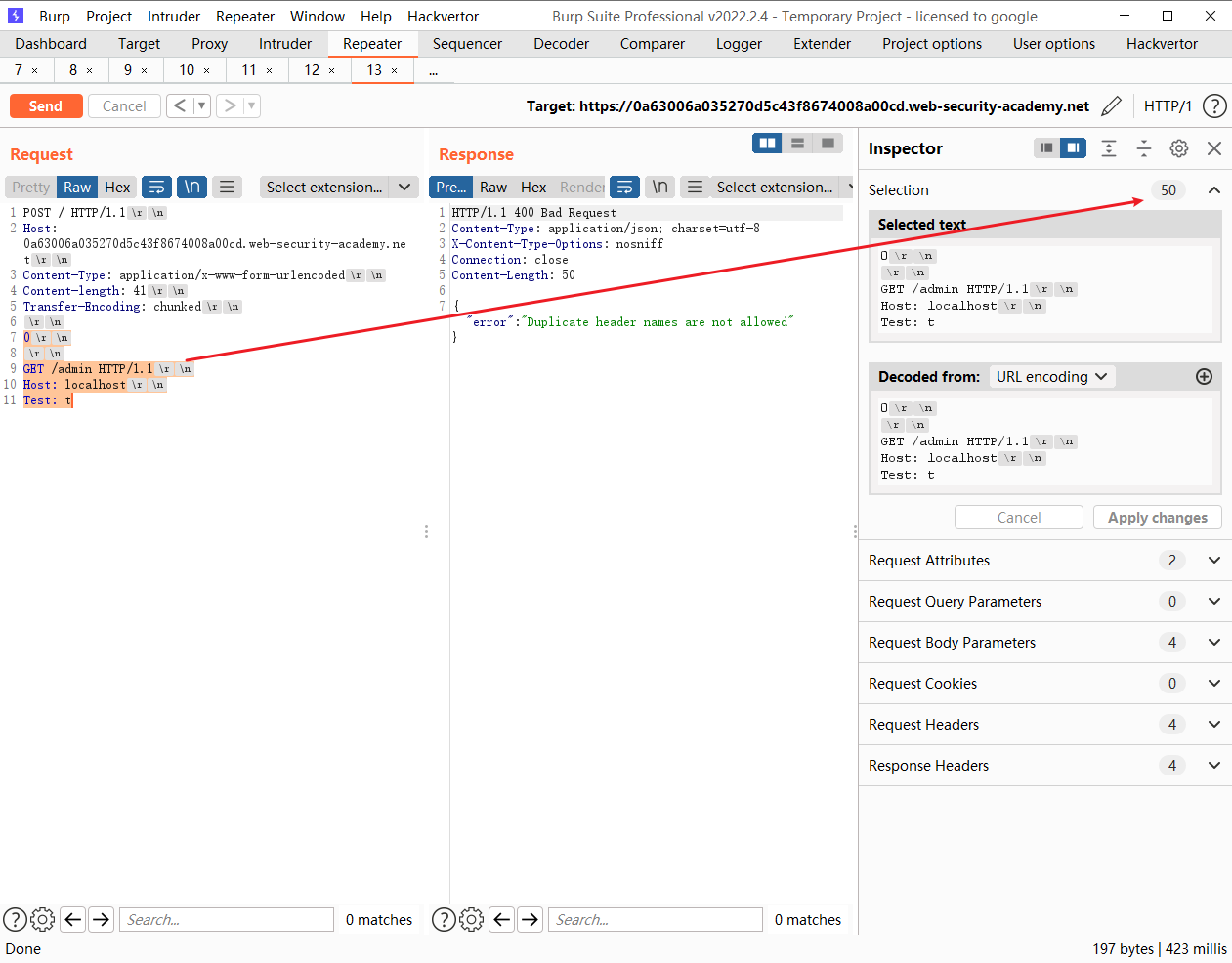This screenshot has height=963, width=1232.
Task: Switch to top-bottom request/response layout
Action: (x=798, y=144)
